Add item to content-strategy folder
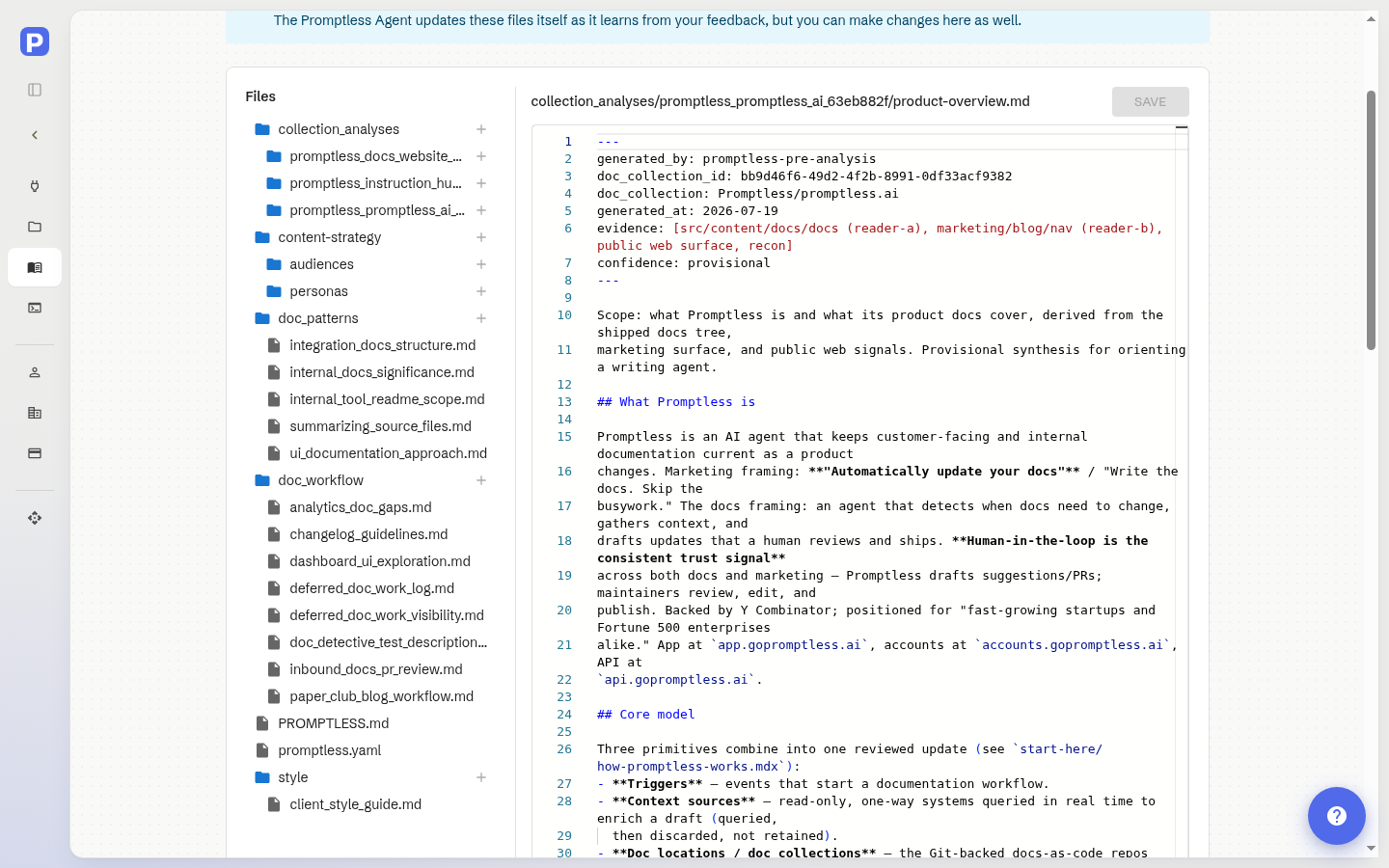1389x868 pixels. tap(481, 237)
